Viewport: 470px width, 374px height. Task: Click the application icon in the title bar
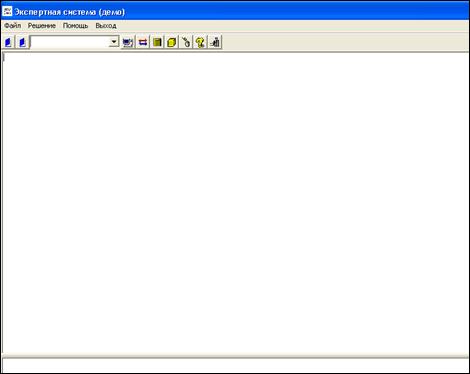(x=7, y=12)
